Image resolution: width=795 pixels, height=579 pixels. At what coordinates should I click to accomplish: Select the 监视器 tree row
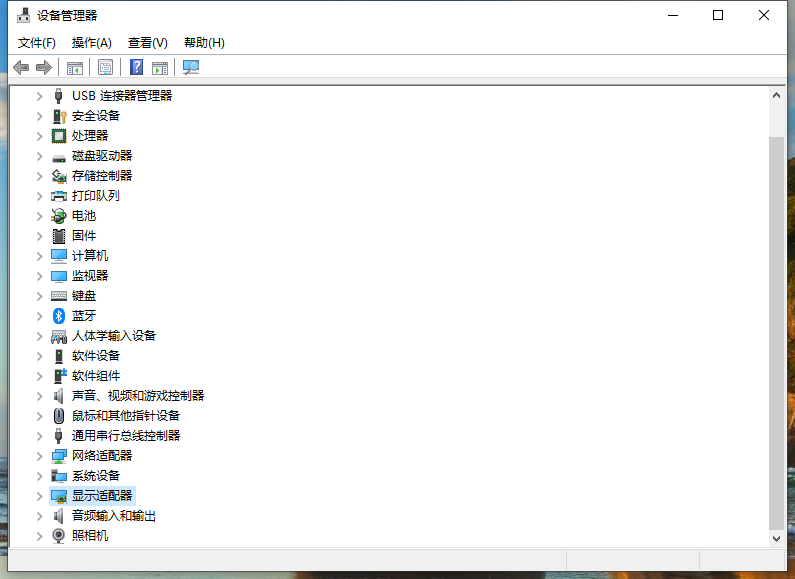tap(90, 276)
